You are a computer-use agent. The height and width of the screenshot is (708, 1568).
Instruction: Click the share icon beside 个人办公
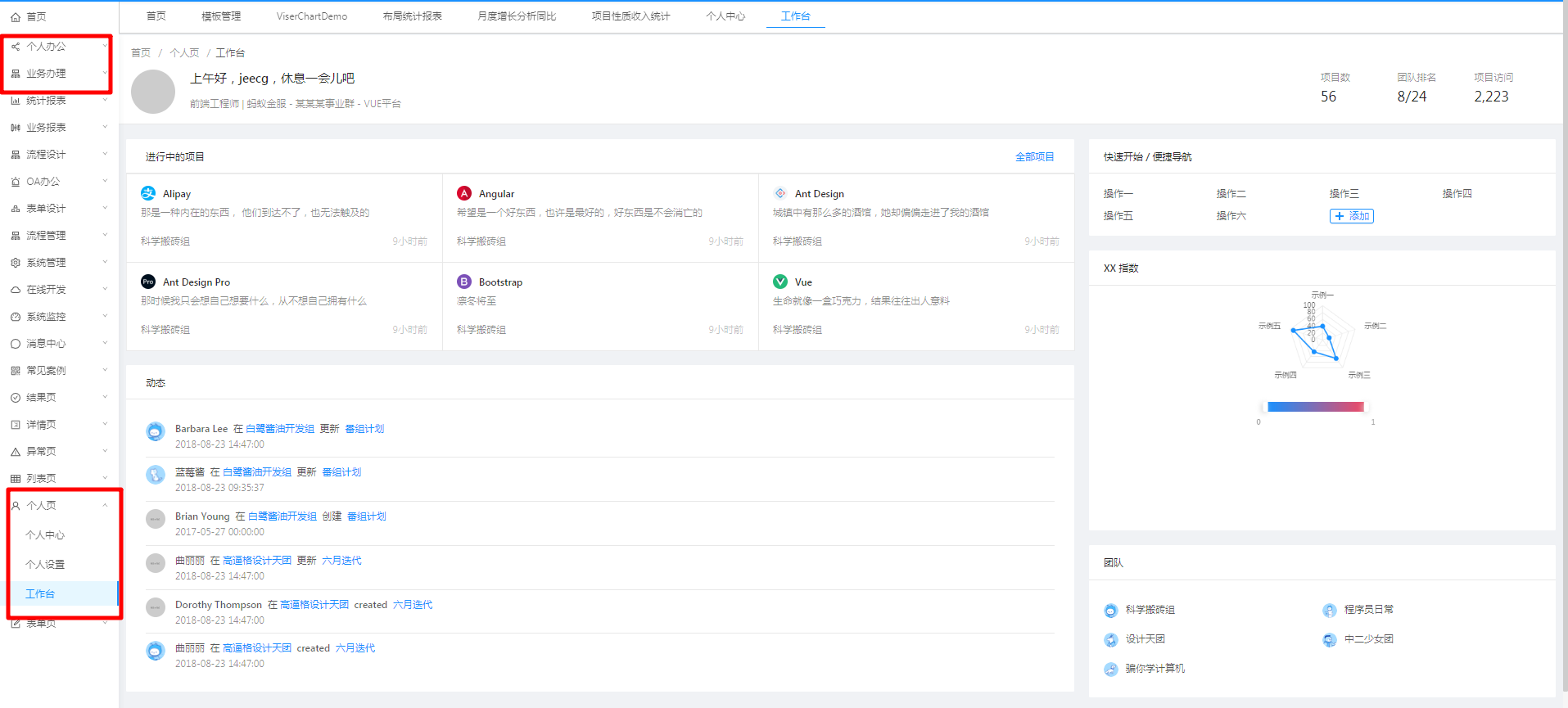coord(16,47)
